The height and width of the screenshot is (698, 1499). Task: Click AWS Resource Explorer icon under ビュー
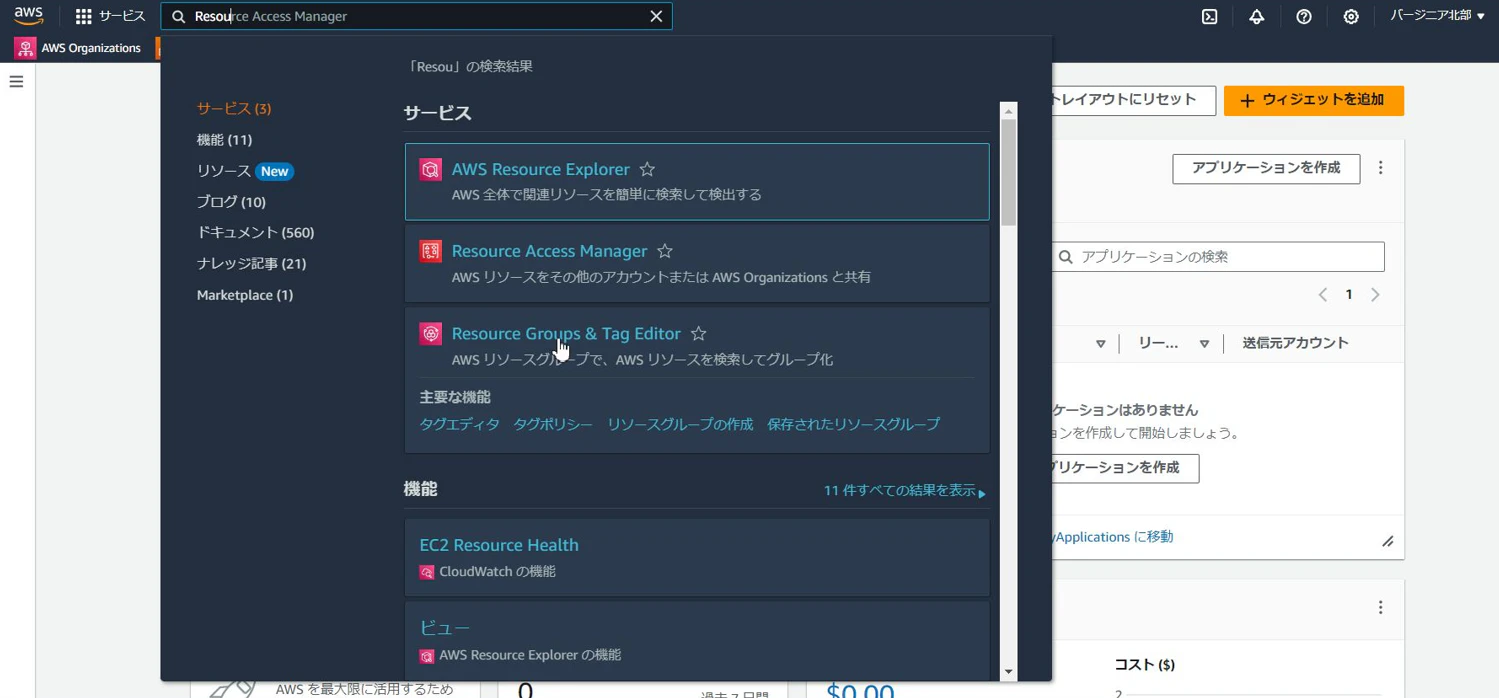coord(427,656)
